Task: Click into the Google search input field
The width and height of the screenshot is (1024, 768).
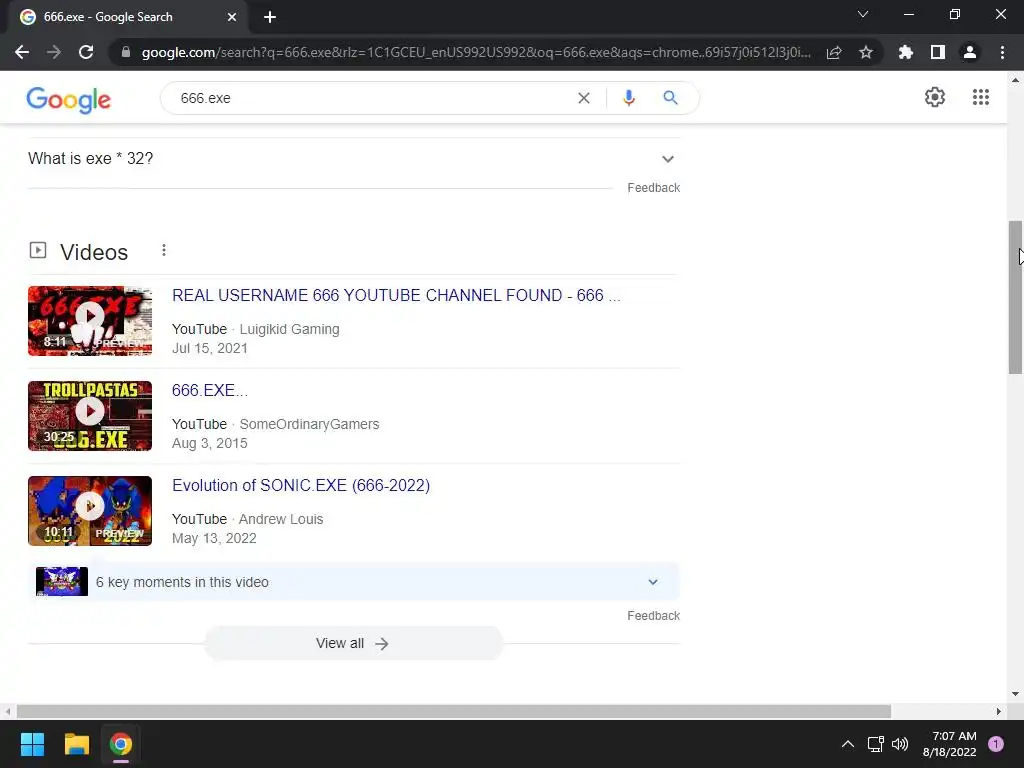Action: click(372, 98)
